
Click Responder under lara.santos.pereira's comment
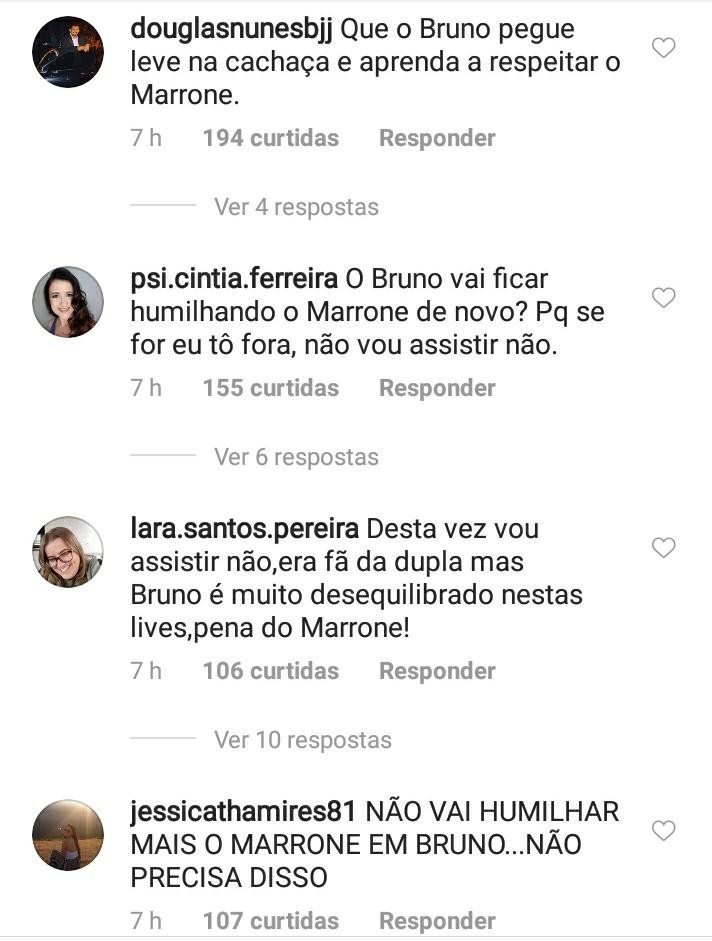[437, 671]
